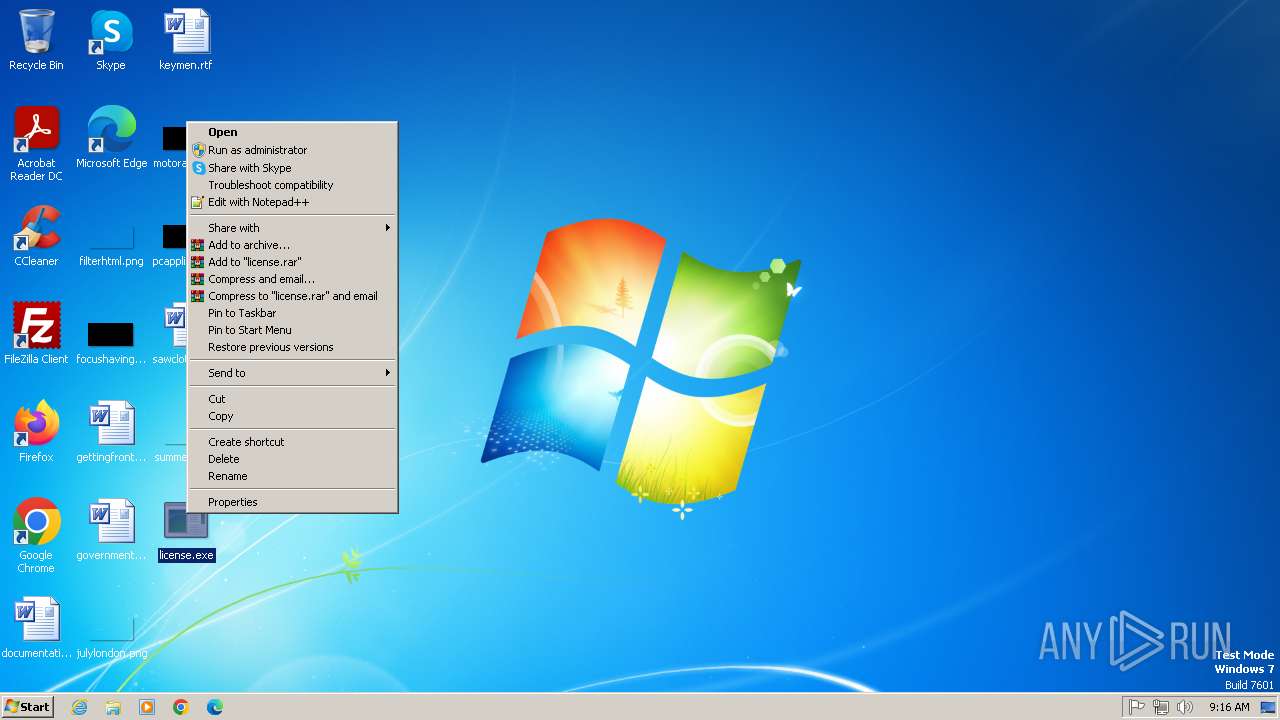Open the clock showing 9:16 AM
This screenshot has height=720, width=1280.
tap(1229, 707)
